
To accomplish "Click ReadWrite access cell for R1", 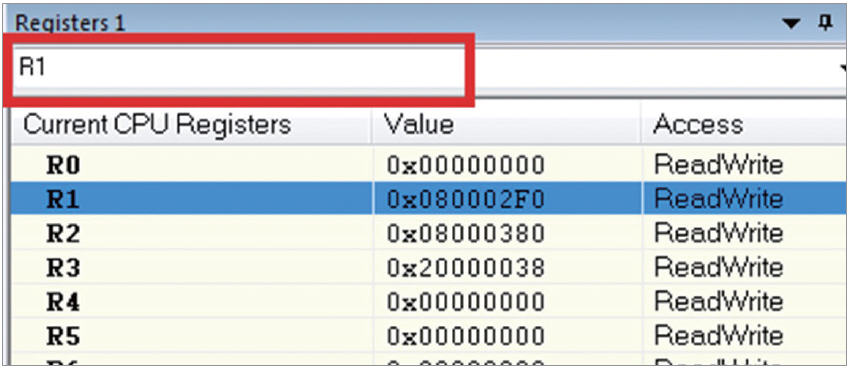I will tap(718, 199).
